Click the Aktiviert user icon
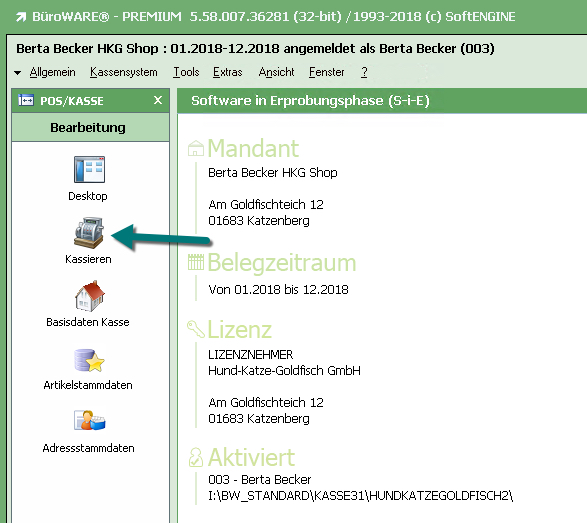The image size is (587, 523). [196, 457]
